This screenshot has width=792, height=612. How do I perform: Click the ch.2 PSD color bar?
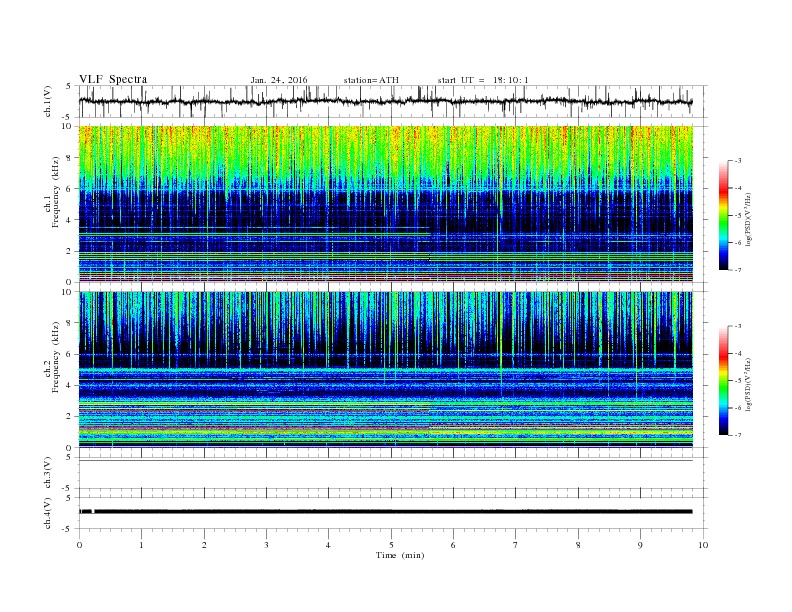point(723,381)
